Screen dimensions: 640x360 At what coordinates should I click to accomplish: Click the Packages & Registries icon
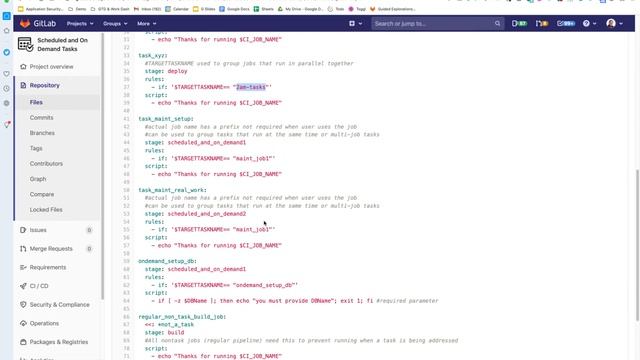[23, 342]
